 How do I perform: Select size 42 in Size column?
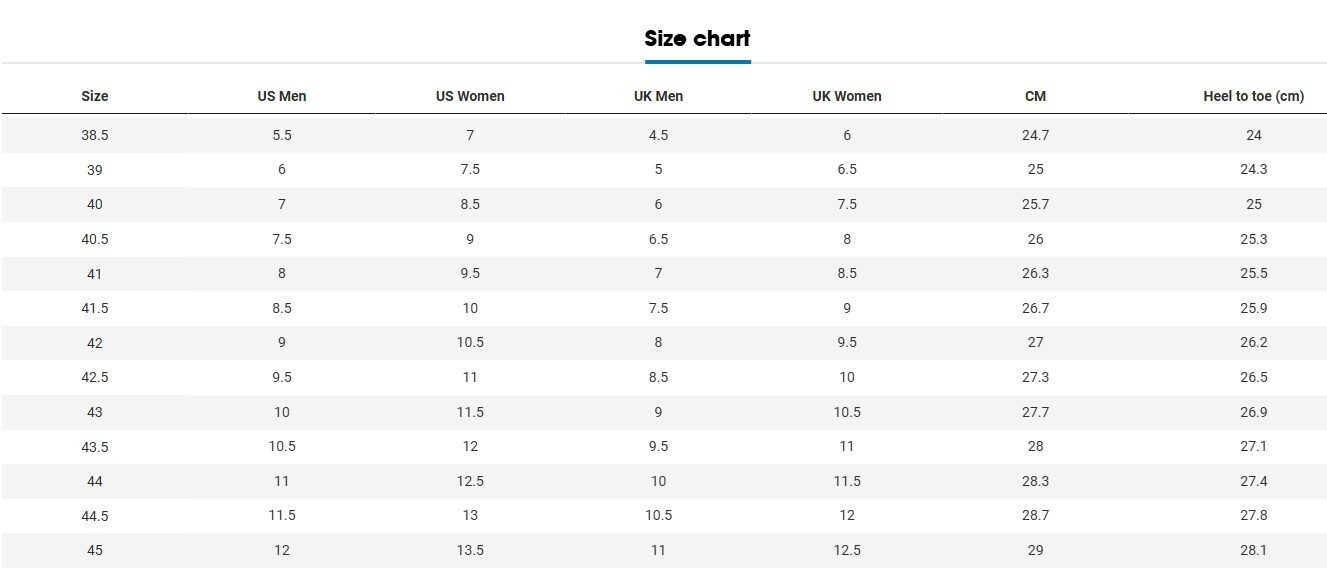[x=95, y=343]
